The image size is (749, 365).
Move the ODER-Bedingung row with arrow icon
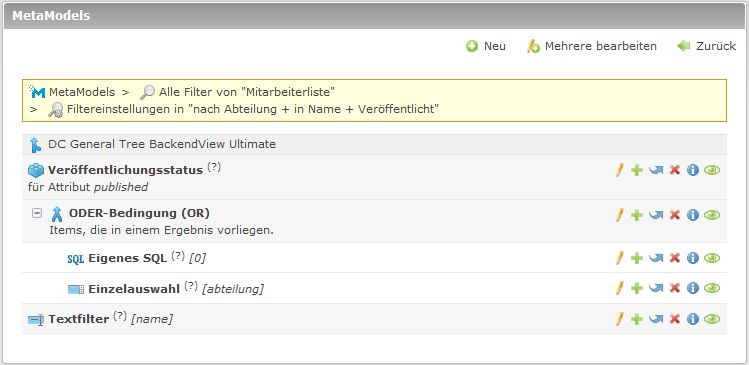(x=656, y=215)
